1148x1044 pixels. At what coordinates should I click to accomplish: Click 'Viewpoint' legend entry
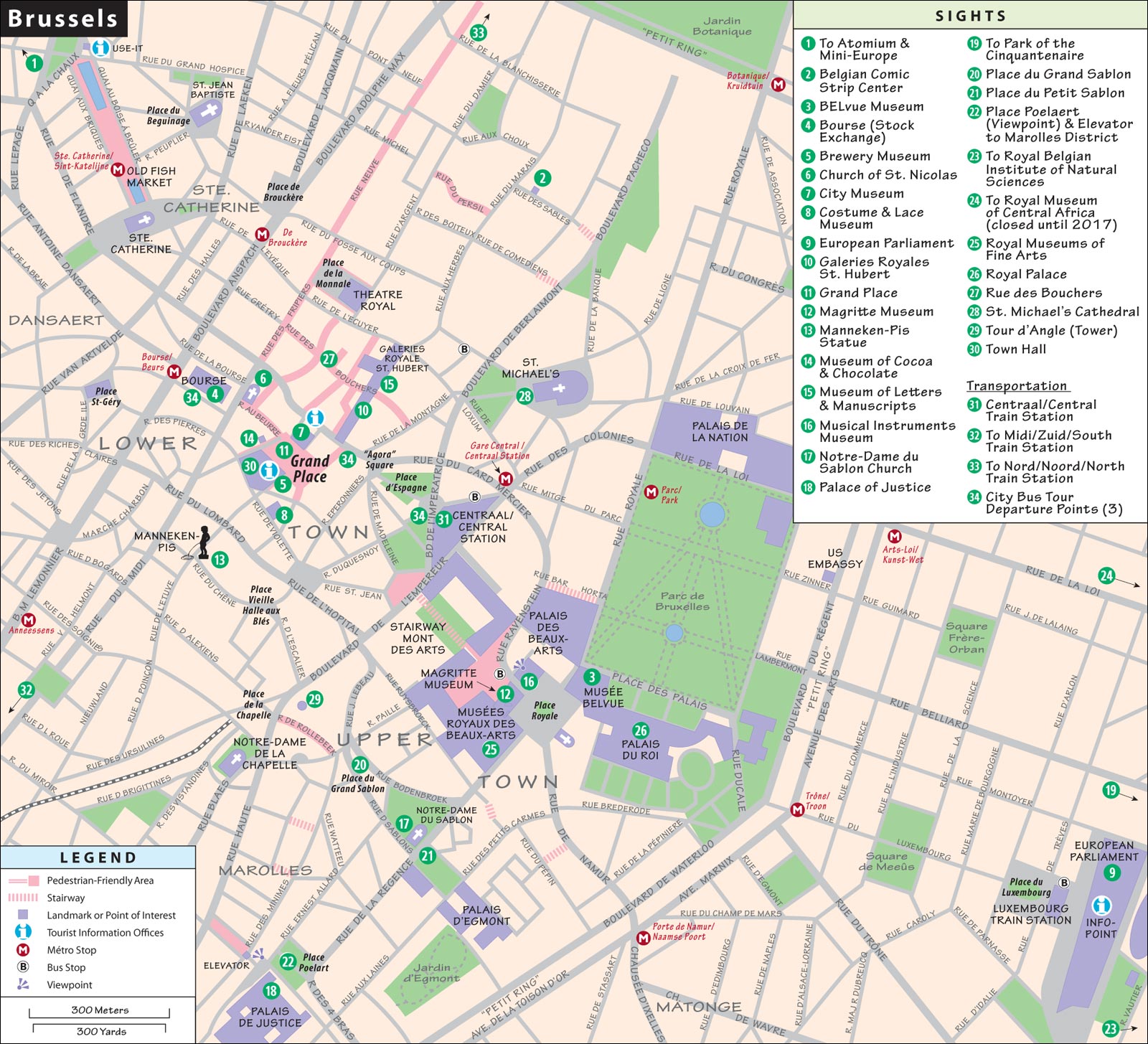coord(70,985)
